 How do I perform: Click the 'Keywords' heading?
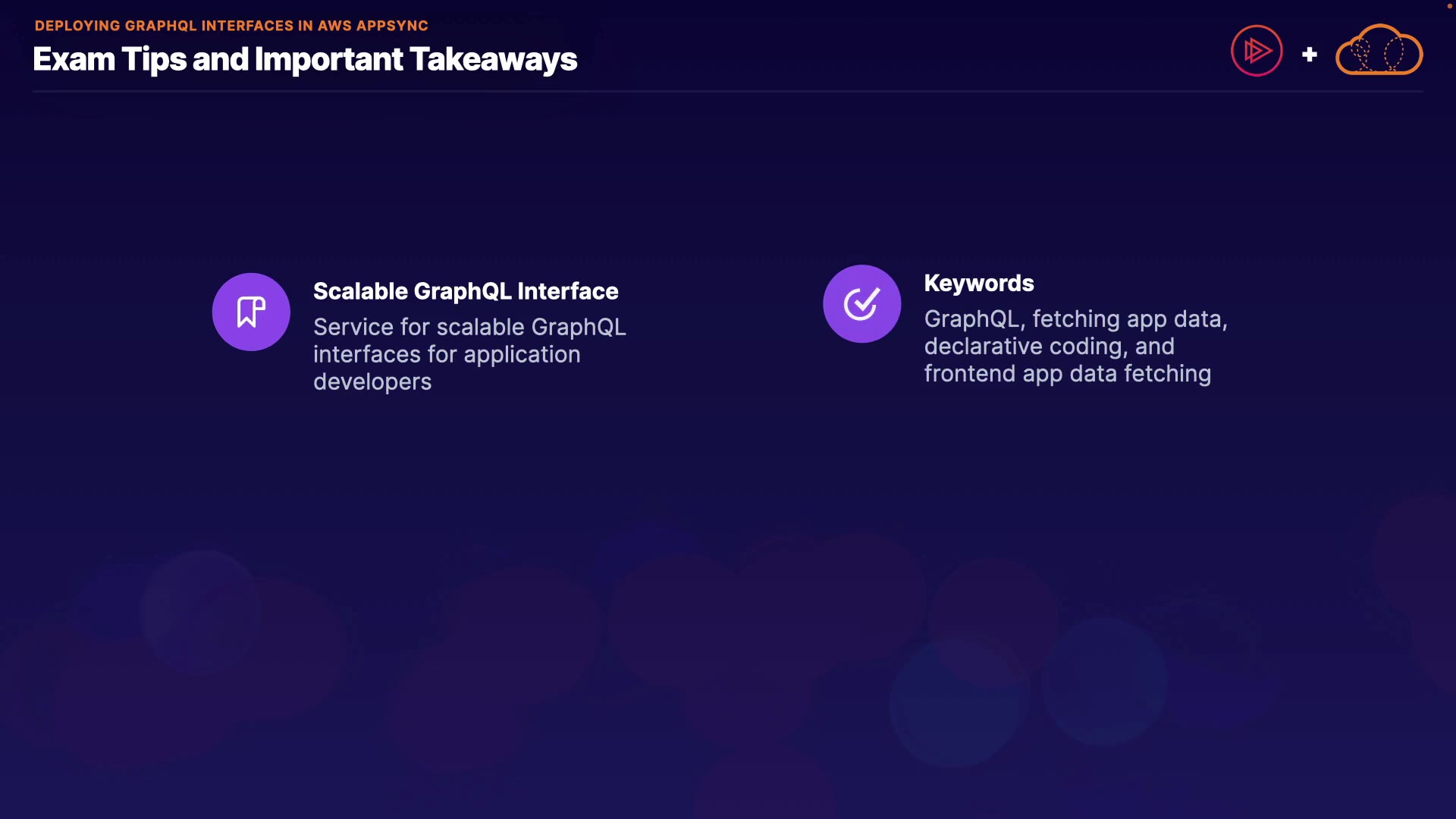click(x=978, y=283)
